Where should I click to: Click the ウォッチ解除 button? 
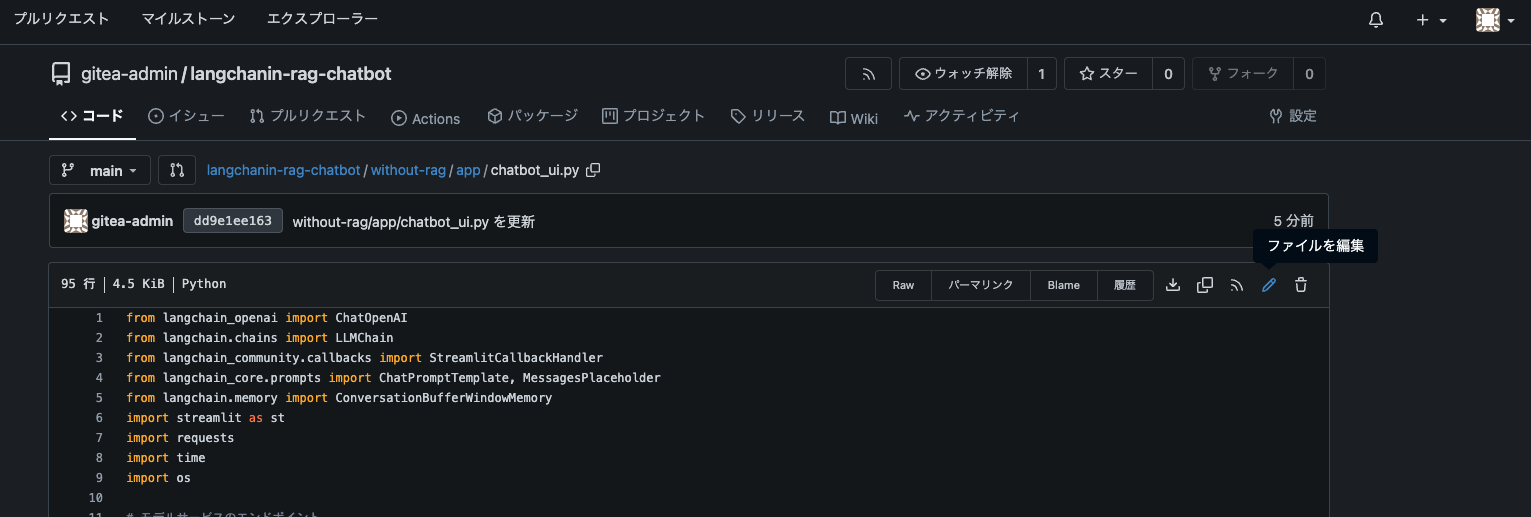pyautogui.click(x=963, y=74)
